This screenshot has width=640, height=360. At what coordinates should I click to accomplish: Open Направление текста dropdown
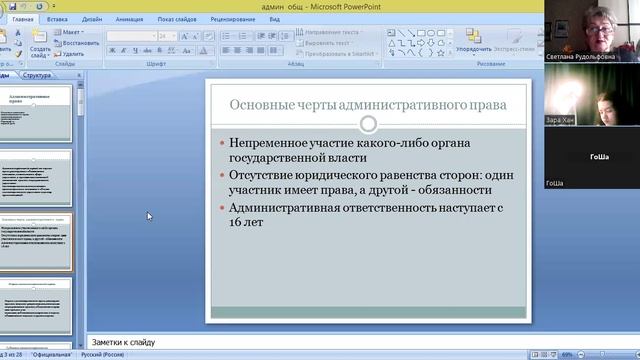(329, 32)
